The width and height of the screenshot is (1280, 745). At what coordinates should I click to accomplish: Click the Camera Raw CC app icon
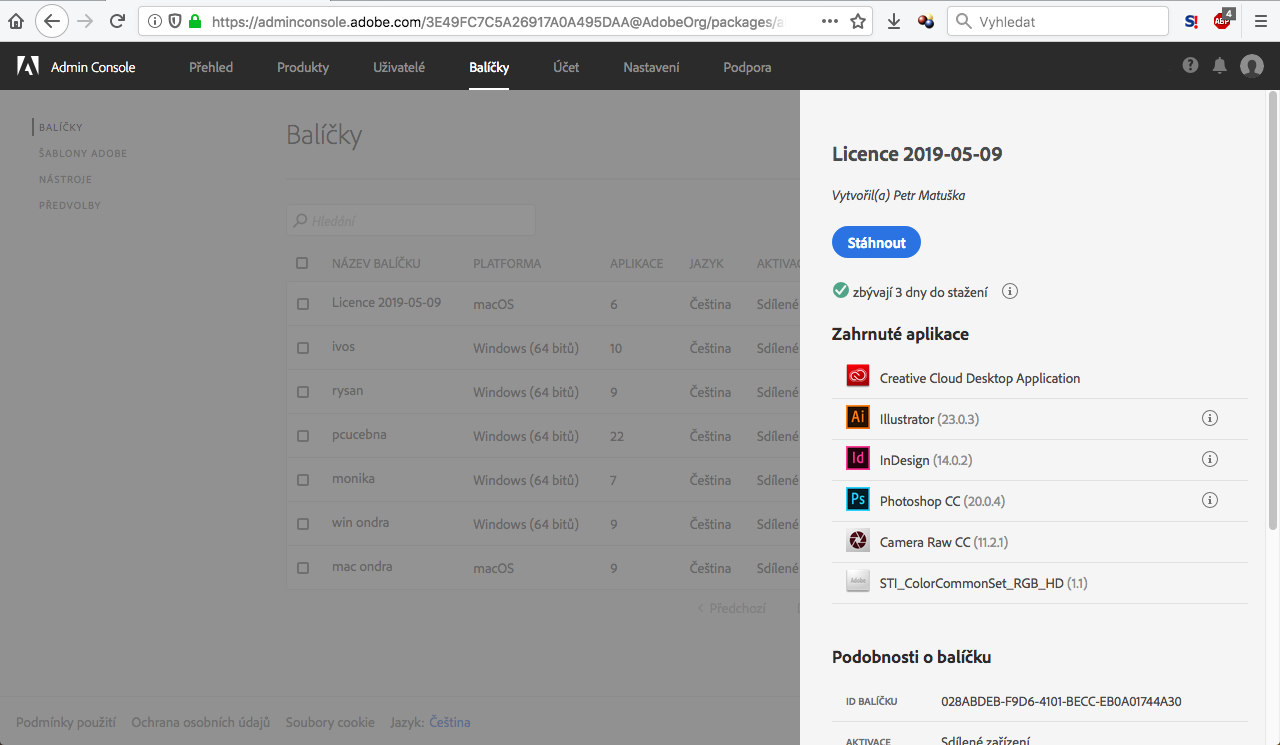point(858,541)
